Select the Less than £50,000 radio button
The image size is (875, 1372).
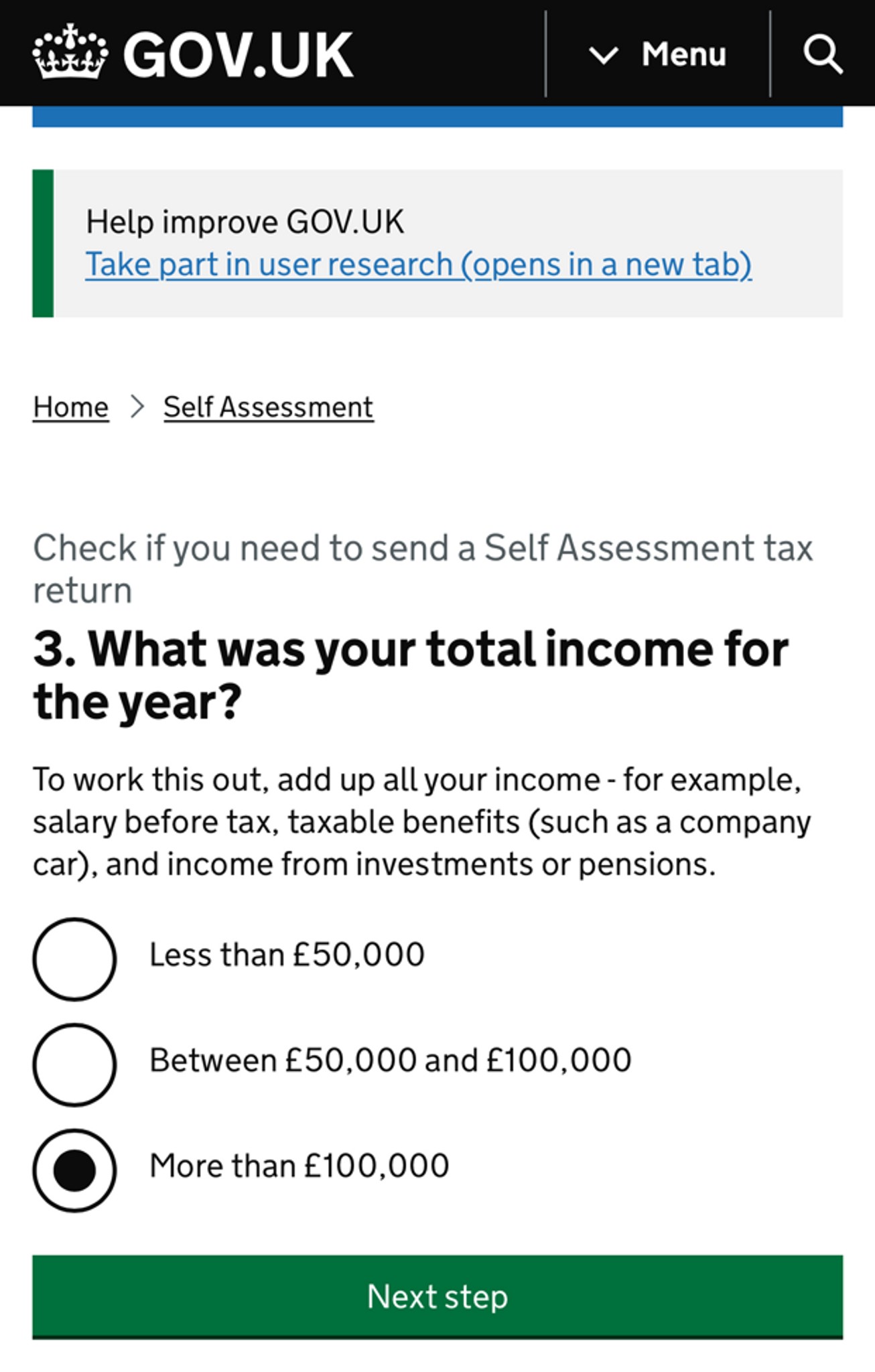pos(74,959)
